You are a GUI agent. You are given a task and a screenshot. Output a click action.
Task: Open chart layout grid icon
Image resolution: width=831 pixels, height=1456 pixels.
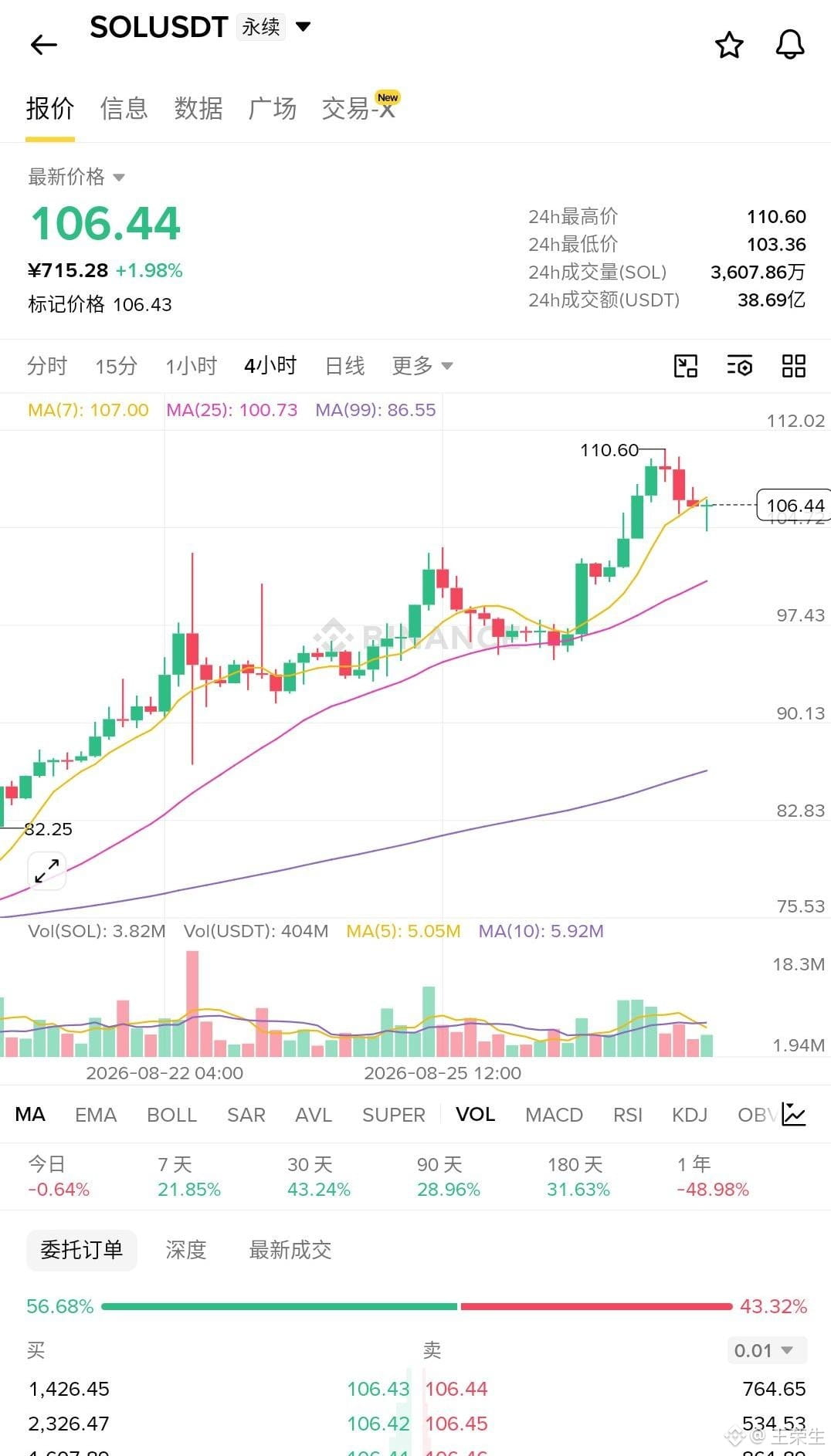(x=794, y=366)
